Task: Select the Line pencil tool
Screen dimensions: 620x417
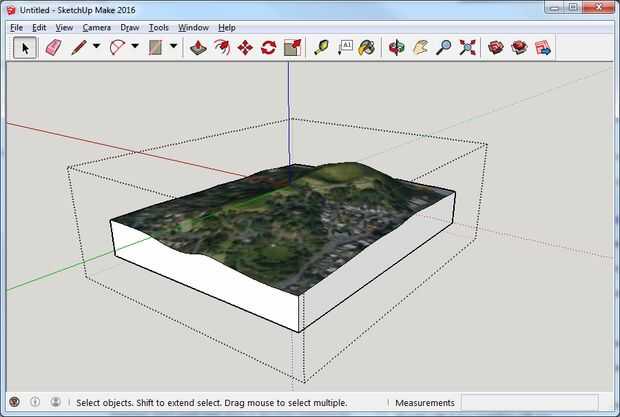Action: pos(79,48)
